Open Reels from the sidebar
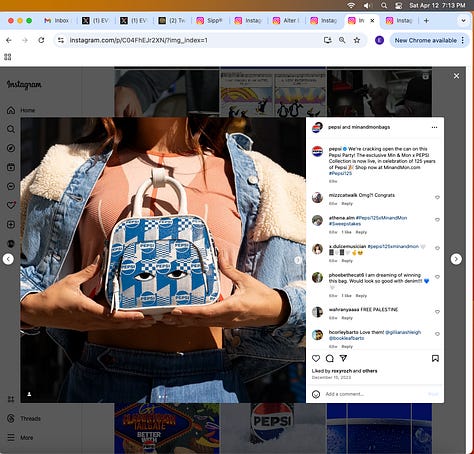This screenshot has height=454, width=474. tap(11, 167)
